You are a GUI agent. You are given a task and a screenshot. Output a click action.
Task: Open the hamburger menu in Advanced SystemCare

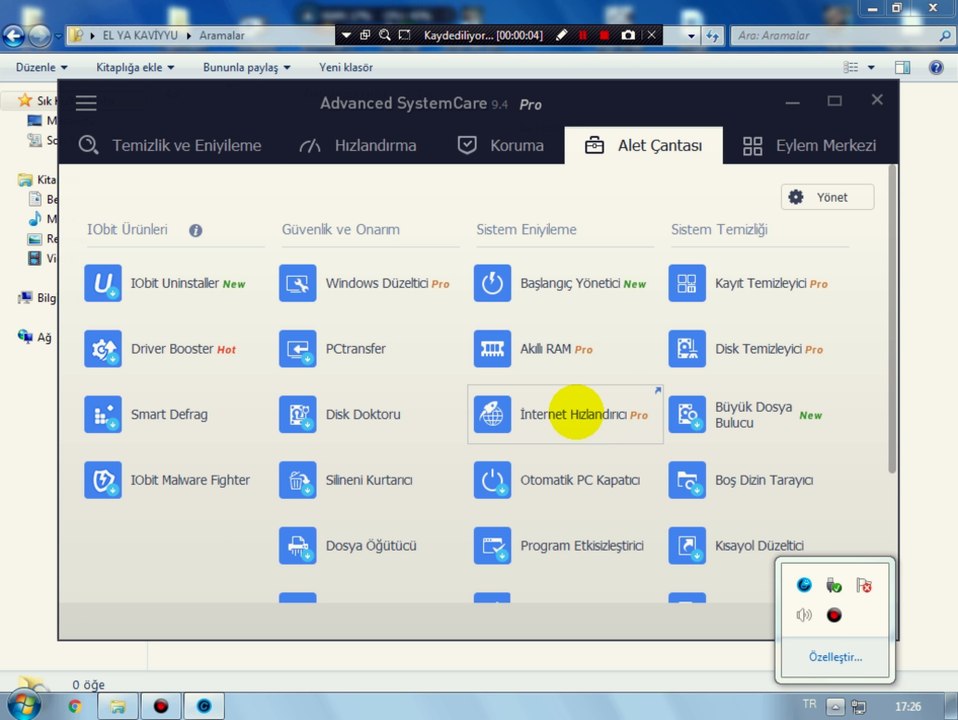pyautogui.click(x=86, y=103)
